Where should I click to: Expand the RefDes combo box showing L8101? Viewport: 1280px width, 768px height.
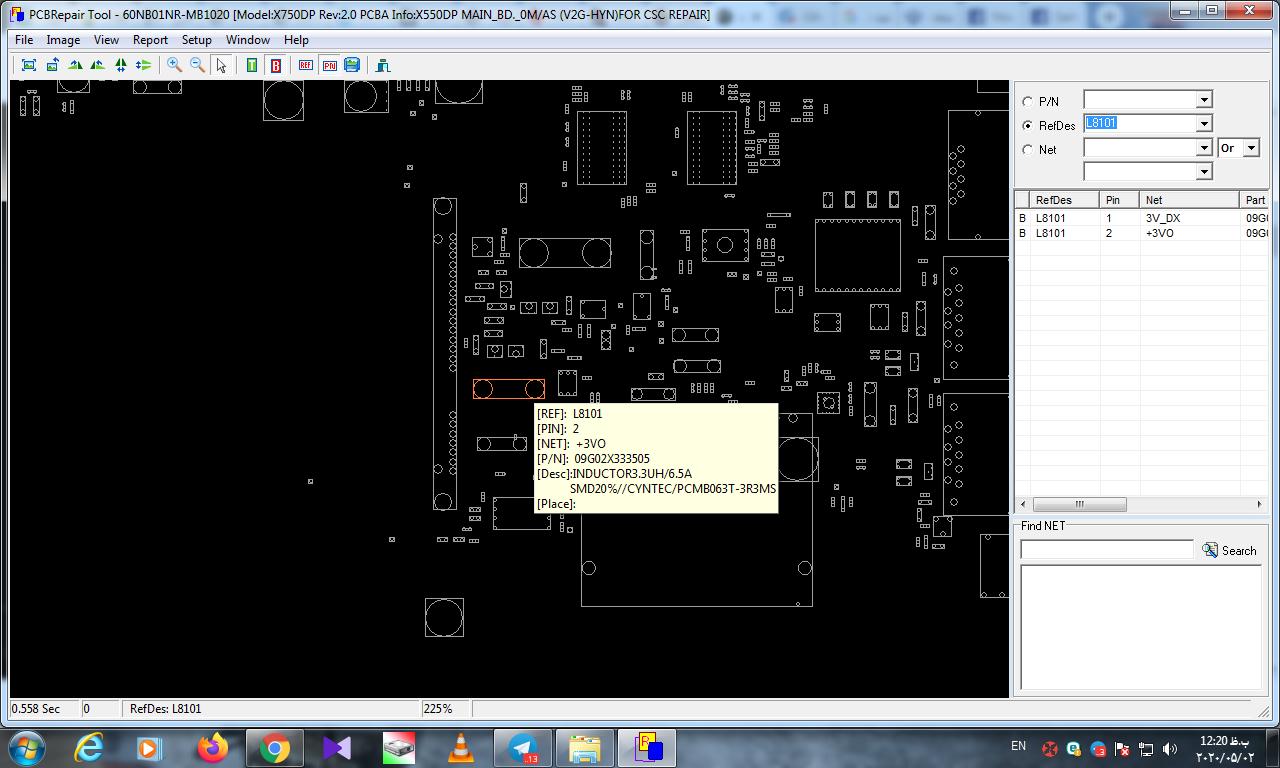point(1204,124)
